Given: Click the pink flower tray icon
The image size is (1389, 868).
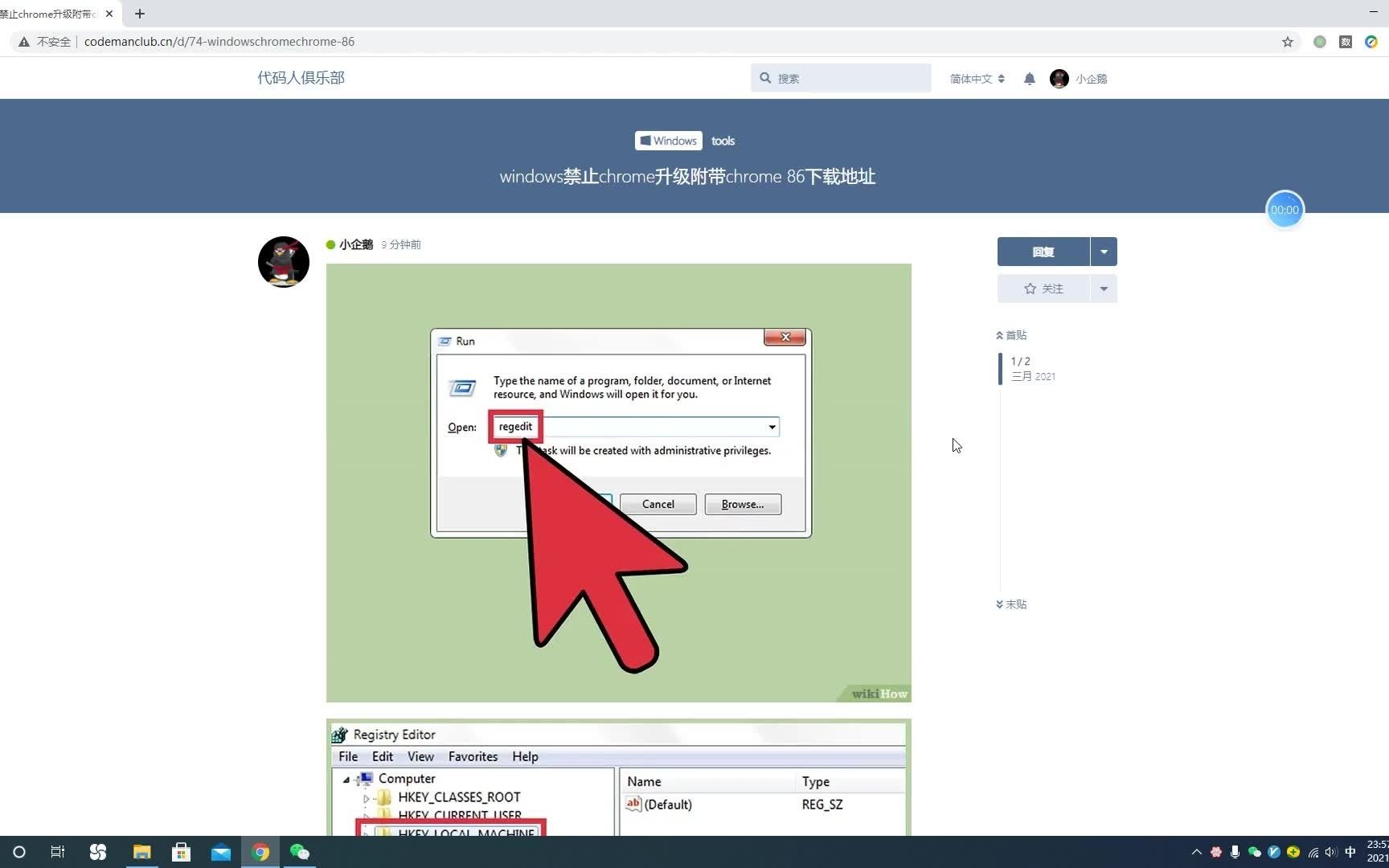Looking at the screenshot, I should [x=1216, y=852].
